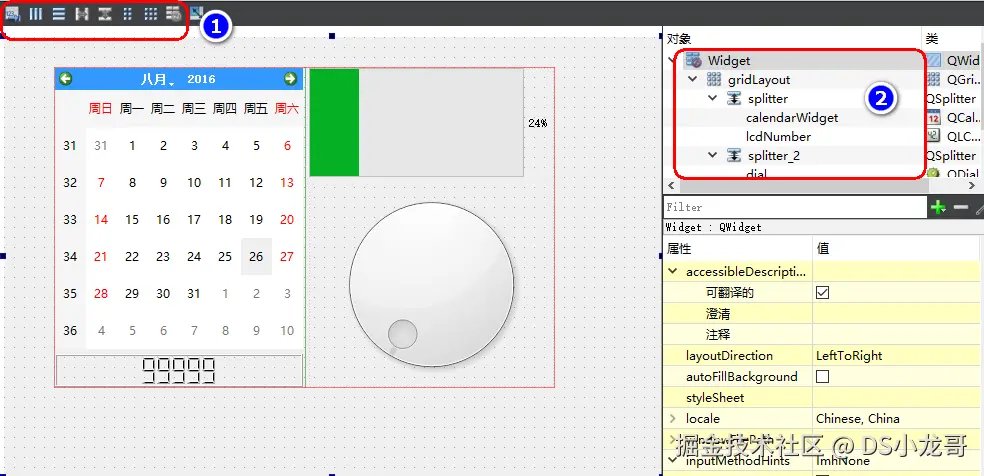Select calendar date 26
This screenshot has width=984, height=476.
coord(256,257)
